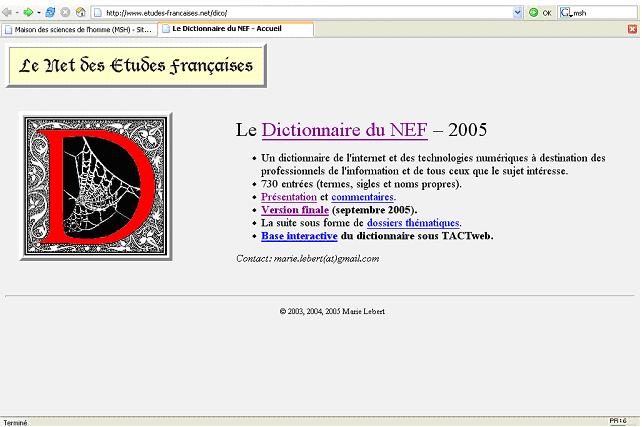Open the address bar history dropdown

pyautogui.click(x=518, y=12)
